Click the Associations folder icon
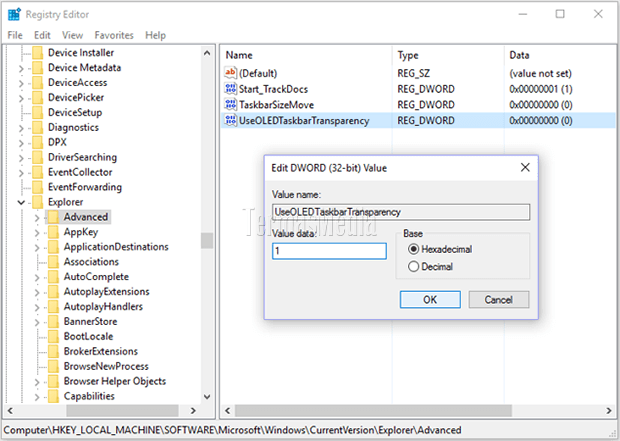The image size is (620, 441). [53, 262]
